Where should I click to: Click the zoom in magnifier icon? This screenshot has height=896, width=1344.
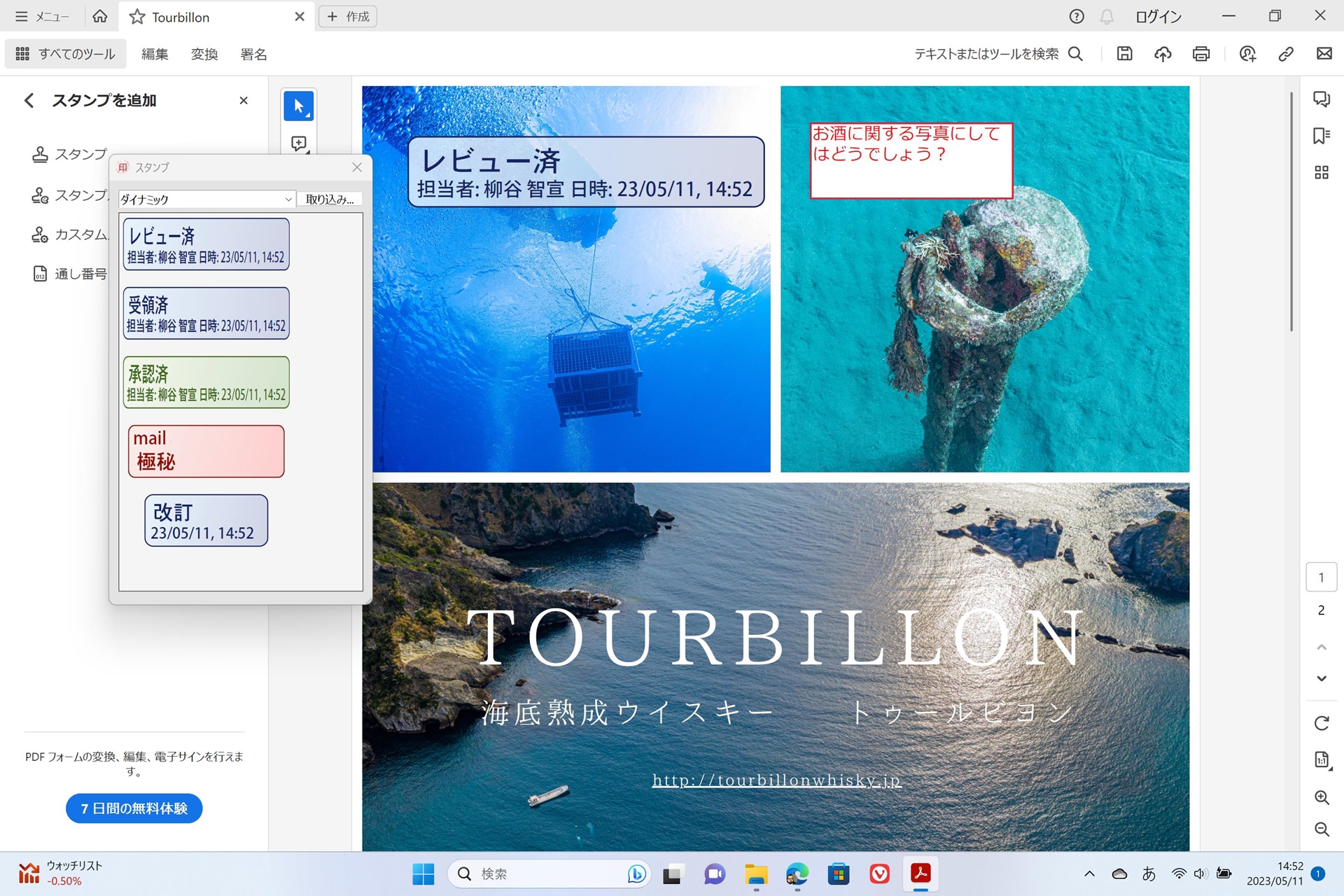tap(1322, 797)
